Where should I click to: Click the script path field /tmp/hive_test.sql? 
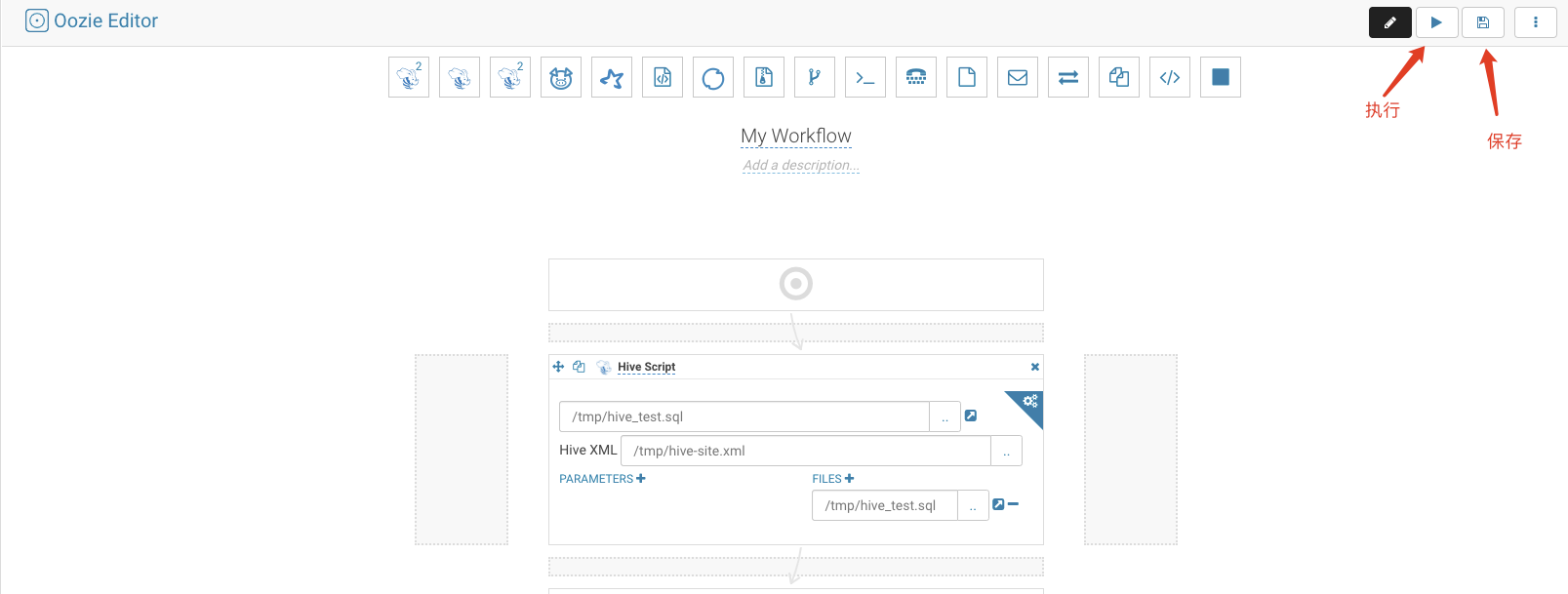744,416
